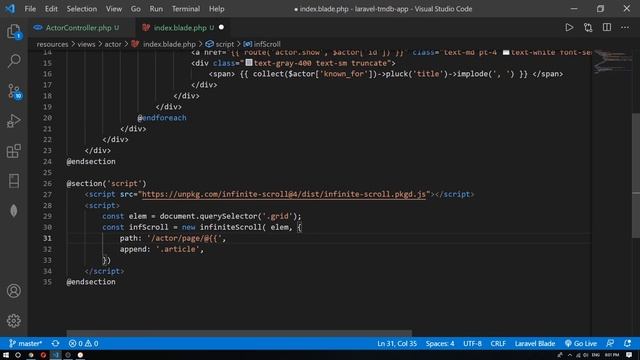Open the Manage gear icon
Screen dimensions: 640x360
[13, 321]
